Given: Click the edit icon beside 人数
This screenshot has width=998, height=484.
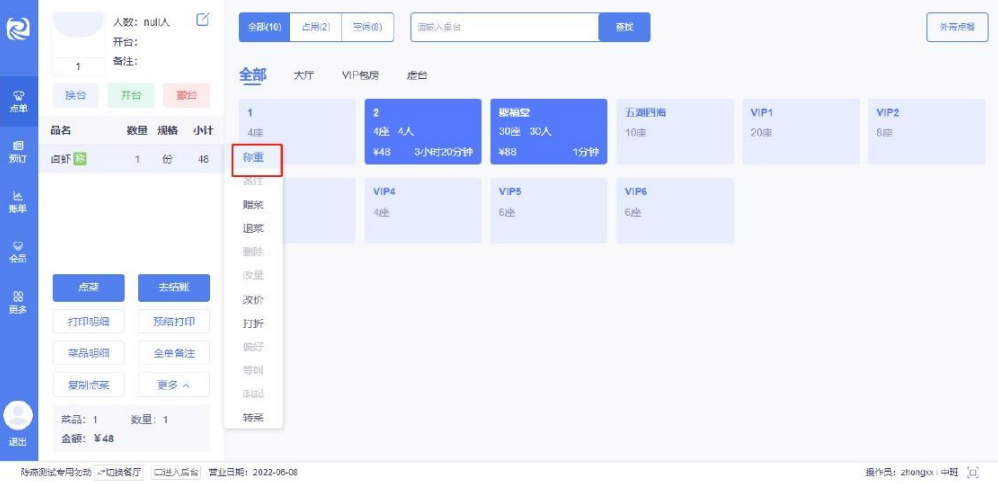Looking at the screenshot, I should click(x=203, y=19).
